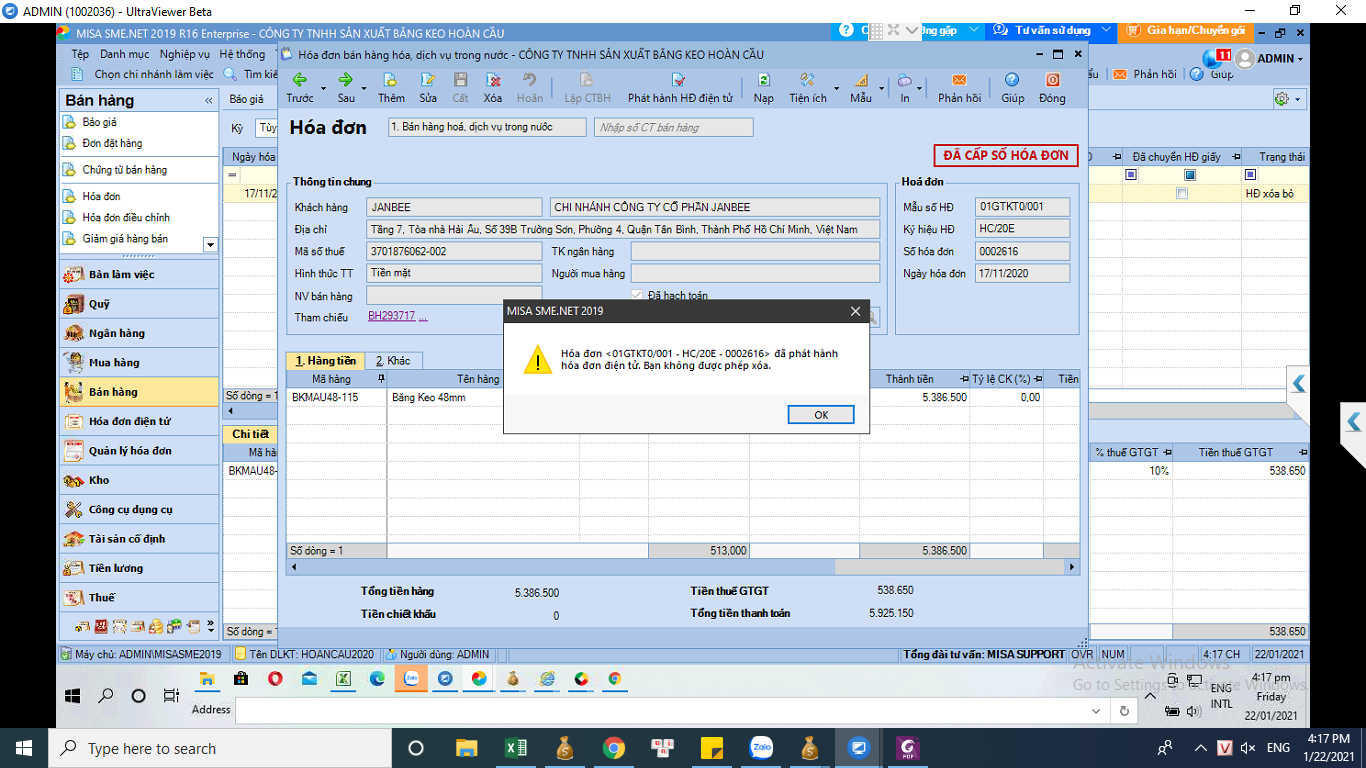This screenshot has height=768, width=1366.
Task: Open dropdown arrow next to Mẫu
Action: pos(881,88)
